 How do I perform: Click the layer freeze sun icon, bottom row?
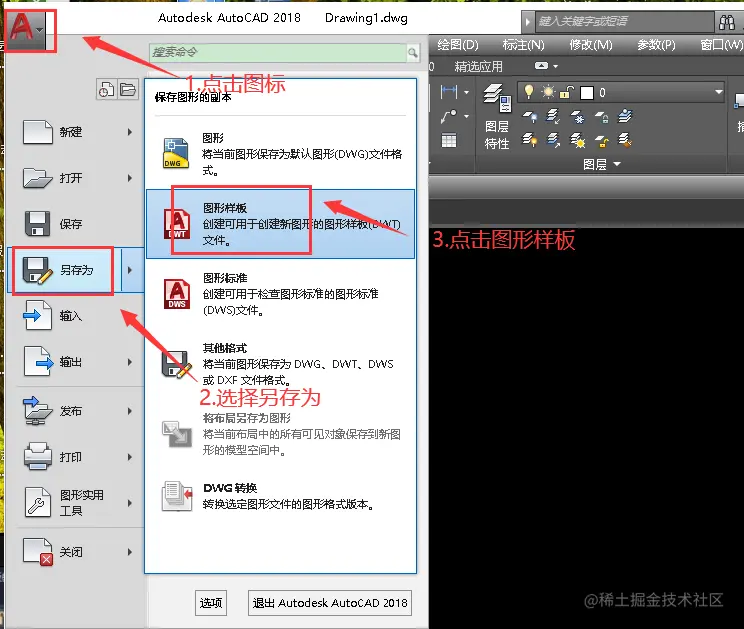[577, 140]
